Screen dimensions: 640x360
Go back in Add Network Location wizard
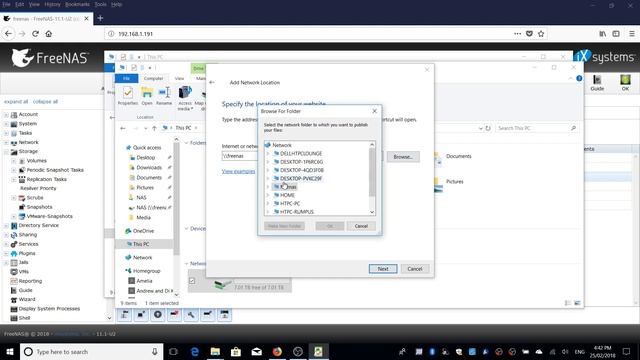point(212,82)
